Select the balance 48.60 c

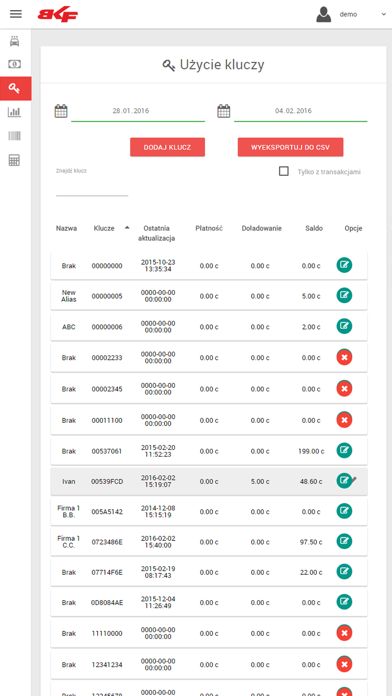point(311,482)
